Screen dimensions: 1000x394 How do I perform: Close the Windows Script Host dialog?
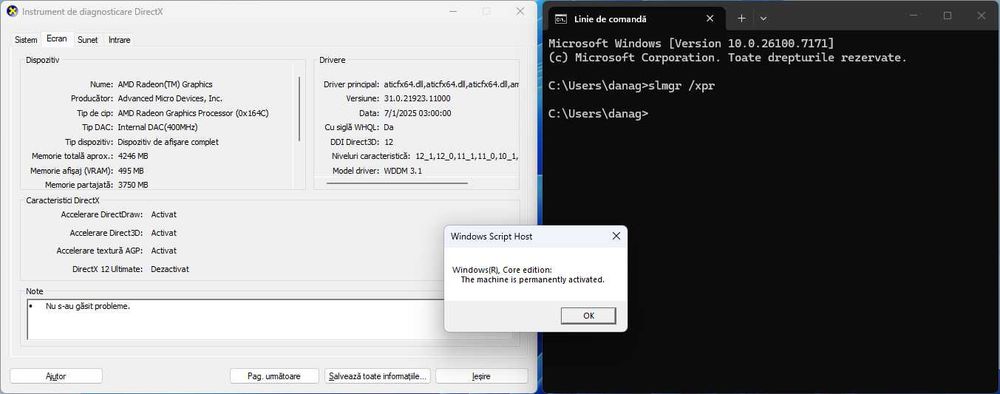pos(616,237)
